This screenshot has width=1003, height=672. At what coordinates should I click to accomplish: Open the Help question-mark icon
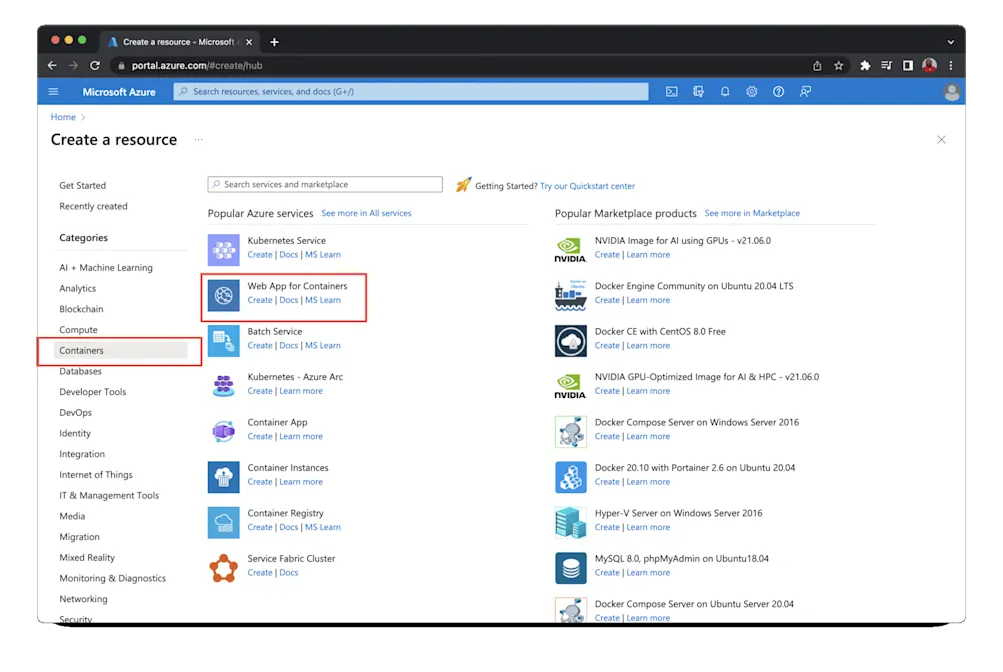pyautogui.click(x=779, y=91)
